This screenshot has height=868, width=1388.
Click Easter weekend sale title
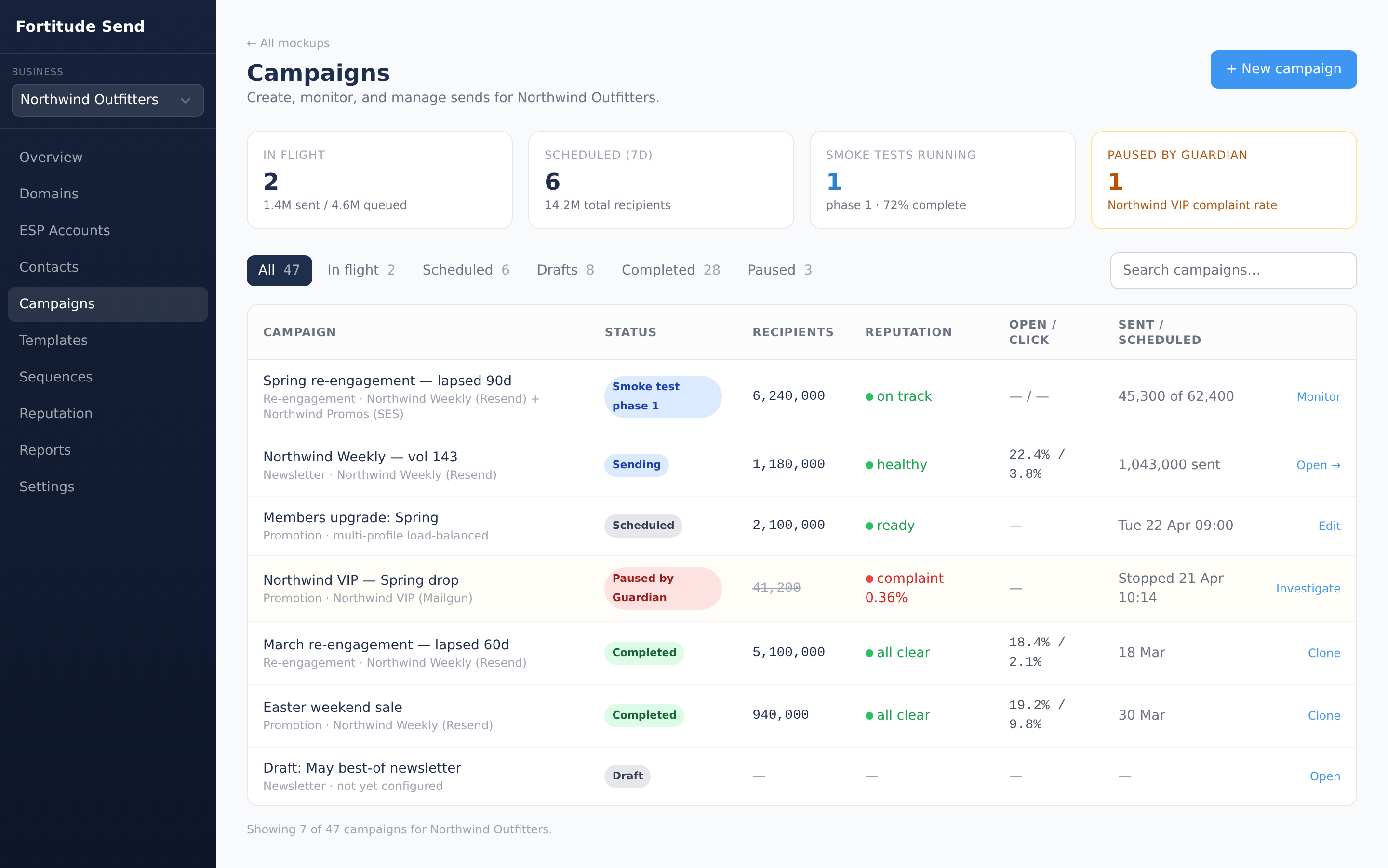click(x=333, y=708)
